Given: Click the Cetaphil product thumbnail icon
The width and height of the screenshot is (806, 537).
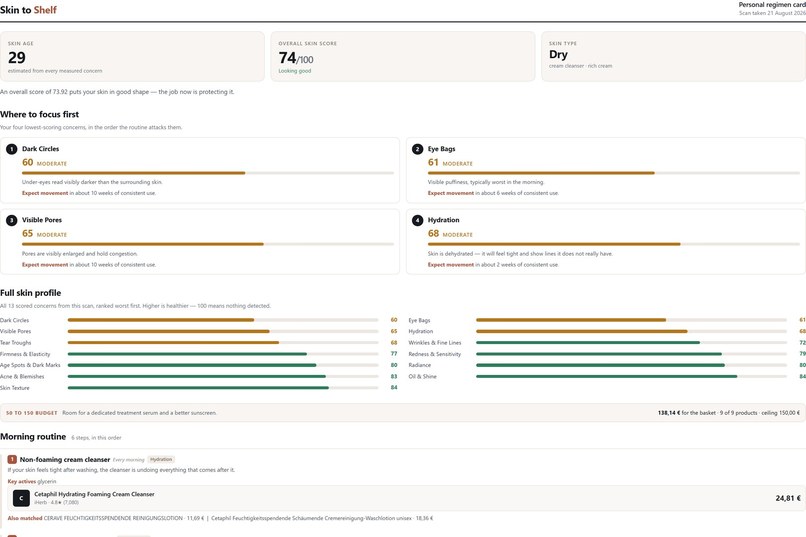Looking at the screenshot, I should click(x=21, y=498).
